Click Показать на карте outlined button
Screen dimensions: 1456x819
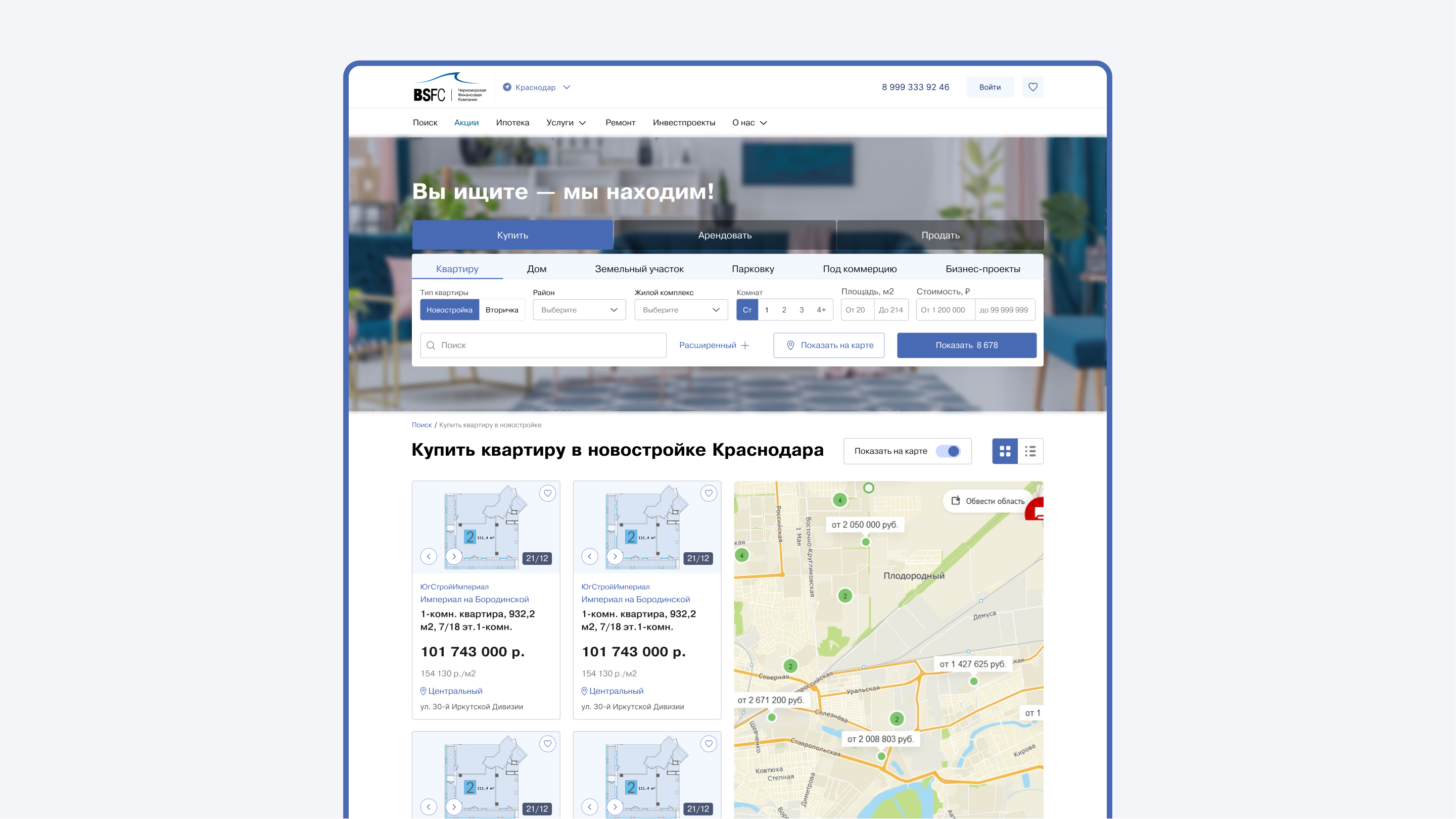pyautogui.click(x=829, y=346)
